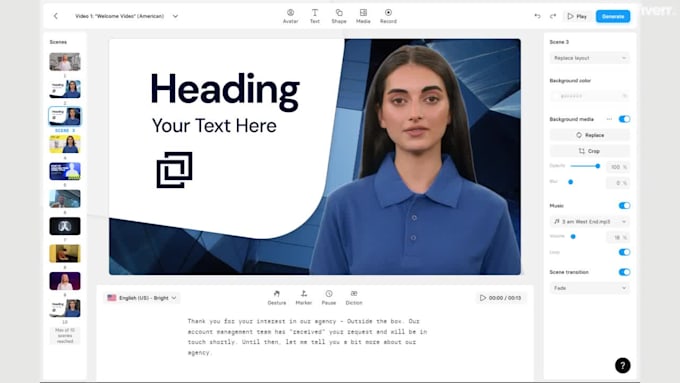This screenshot has height=383, width=680.
Task: Adjust the Opacity slider
Action: (x=585, y=166)
